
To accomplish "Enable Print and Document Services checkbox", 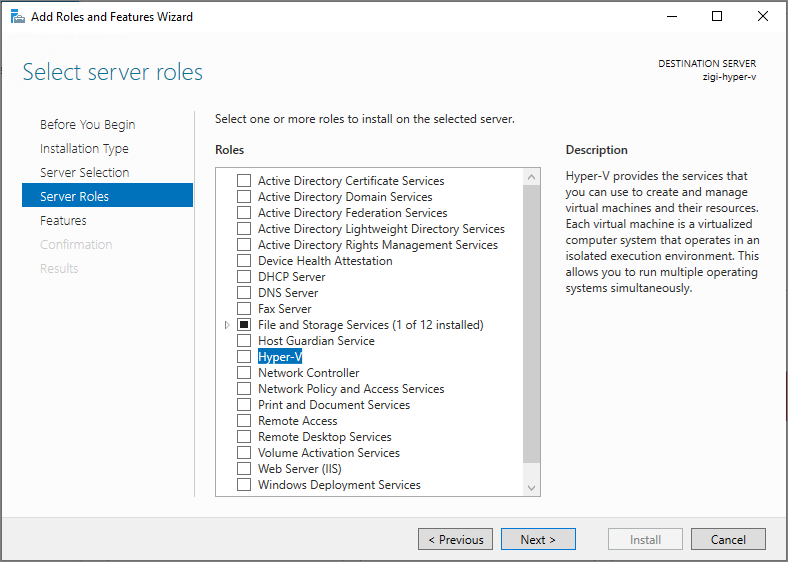I will [x=244, y=405].
